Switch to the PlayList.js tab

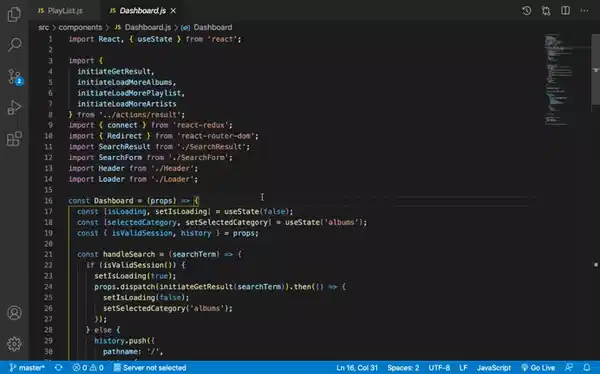pyautogui.click(x=60, y=11)
